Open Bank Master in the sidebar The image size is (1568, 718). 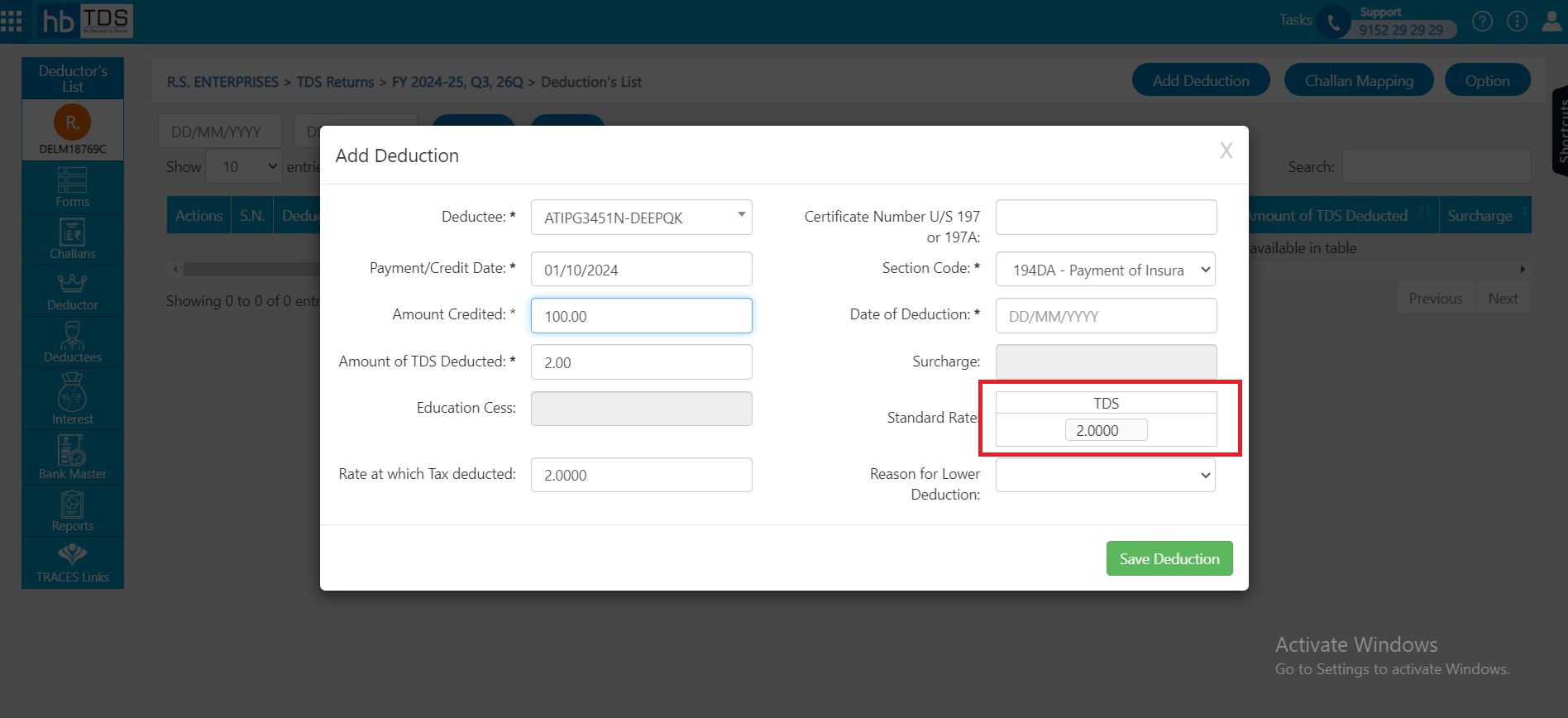point(73,457)
